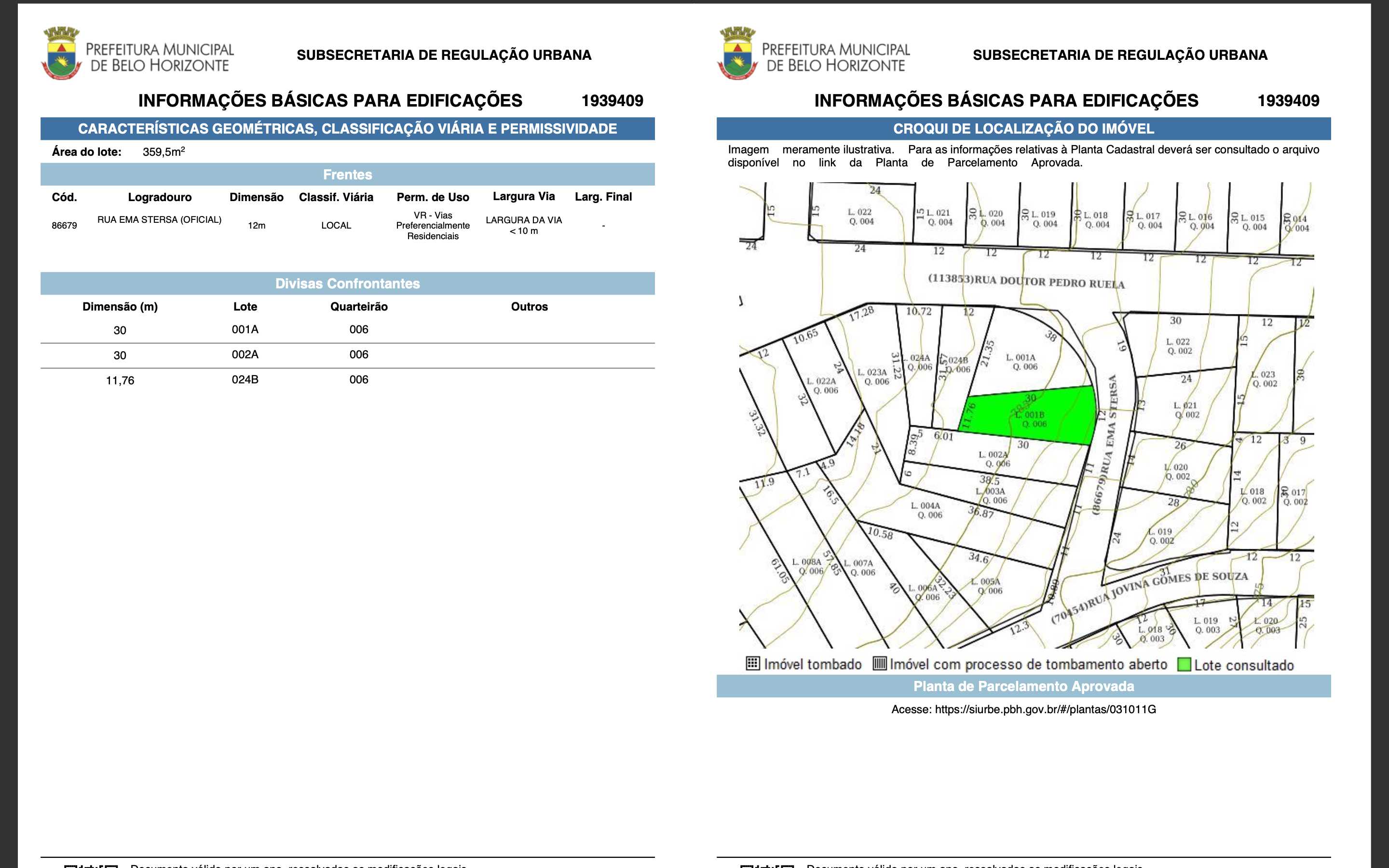
Task: Click lot label 'L. 019 Q. 002' on the map
Action: tap(1160, 536)
